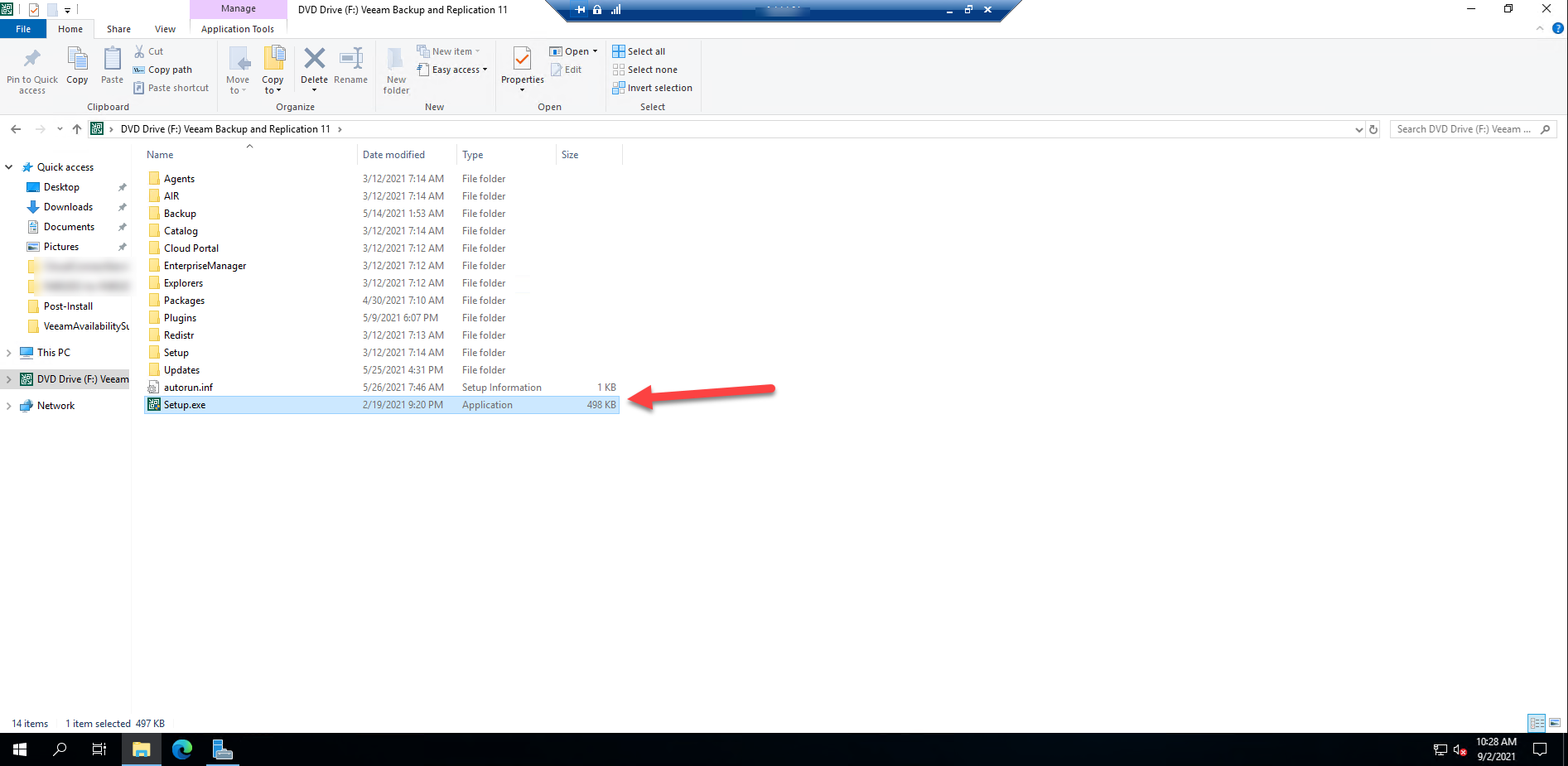This screenshot has width=1568, height=766.
Task: Click the New folder icon
Action: click(396, 58)
